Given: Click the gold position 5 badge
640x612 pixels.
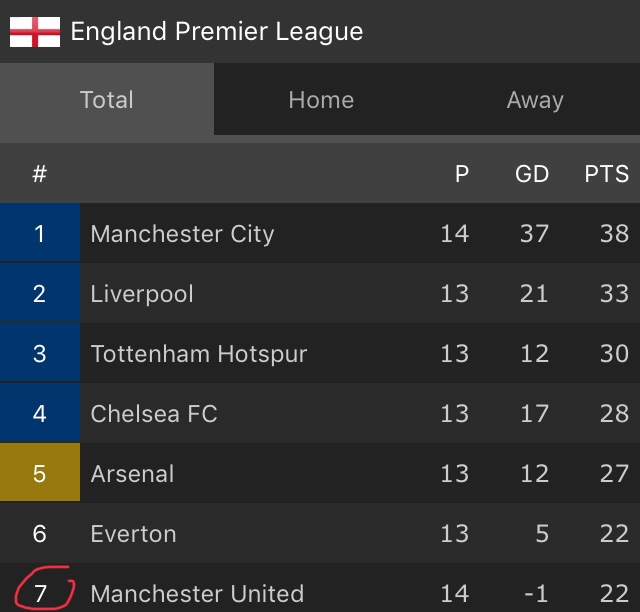Looking at the screenshot, I should pyautogui.click(x=40, y=474).
